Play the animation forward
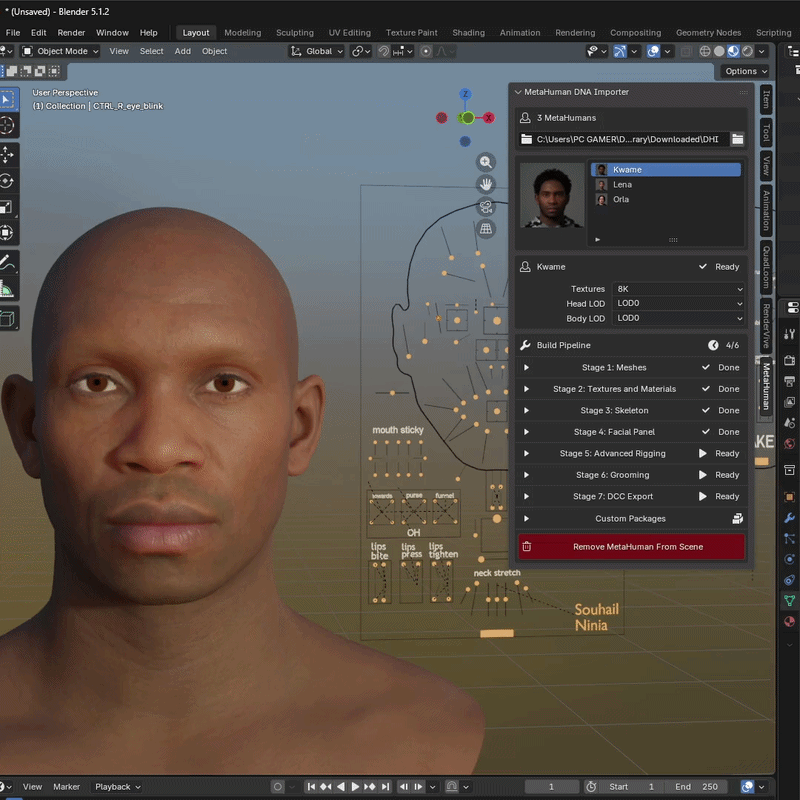Viewport: 800px width, 800px height. point(356,787)
